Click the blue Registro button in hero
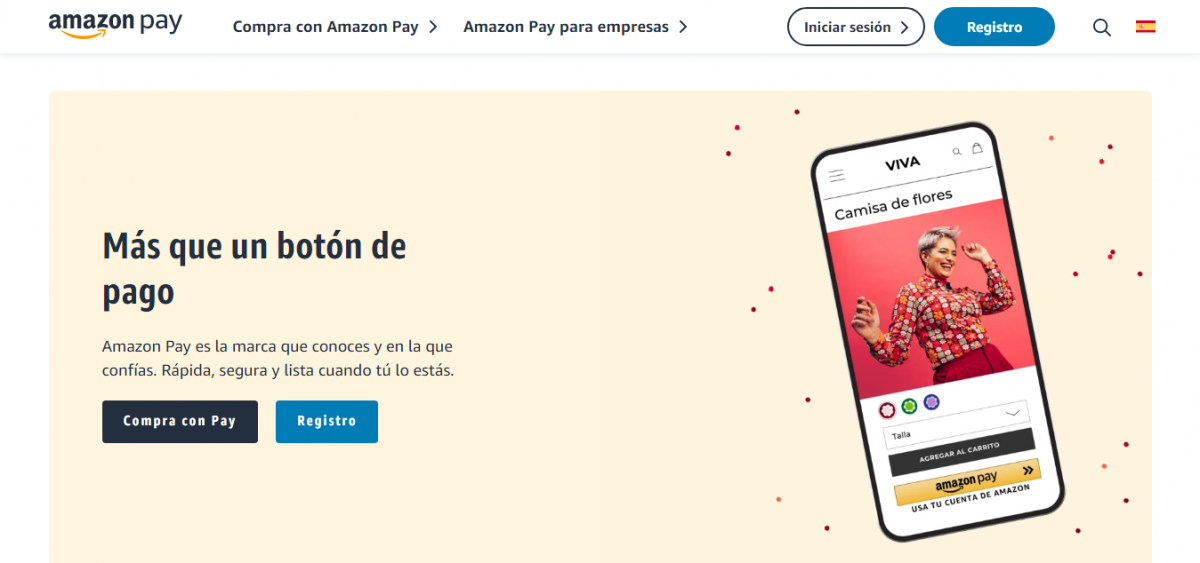 point(327,421)
